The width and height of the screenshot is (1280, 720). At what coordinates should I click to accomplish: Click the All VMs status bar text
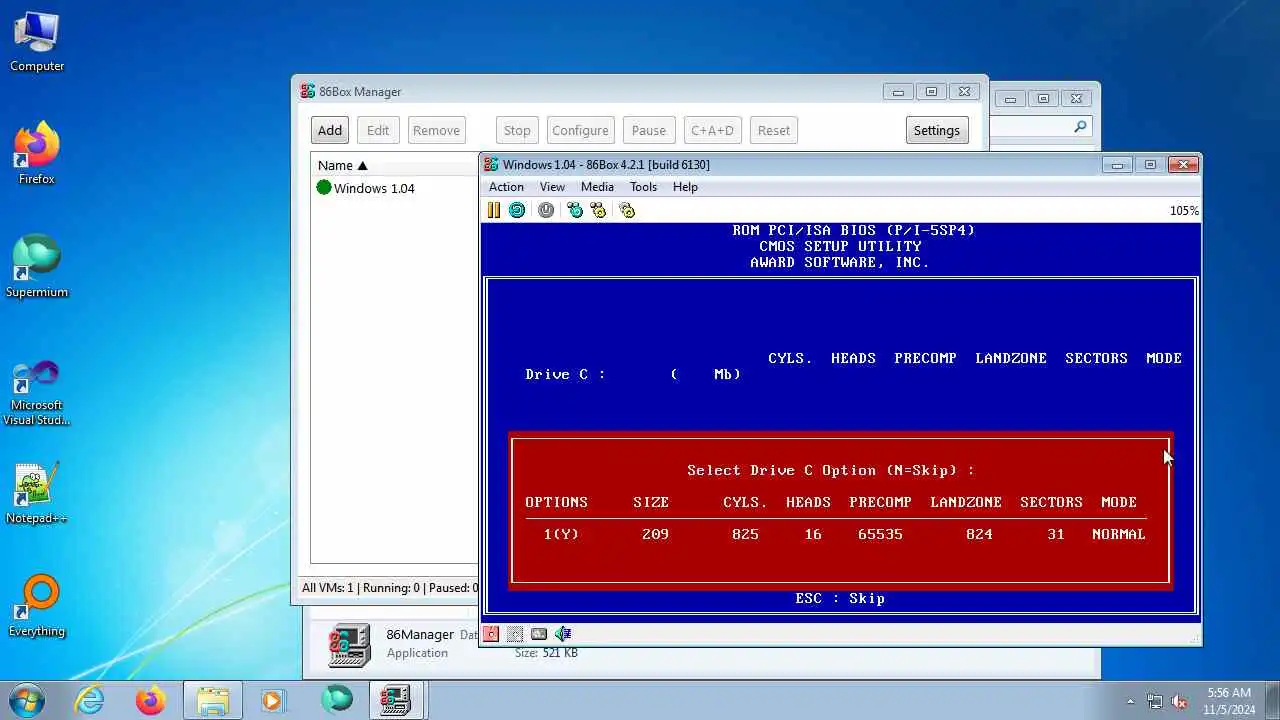(390, 588)
